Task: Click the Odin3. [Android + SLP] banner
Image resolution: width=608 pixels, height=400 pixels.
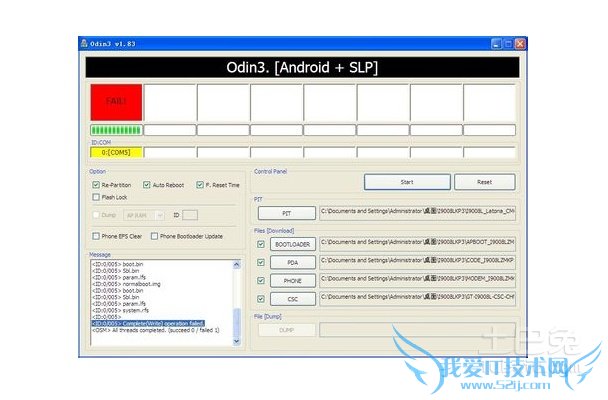Action: click(302, 67)
